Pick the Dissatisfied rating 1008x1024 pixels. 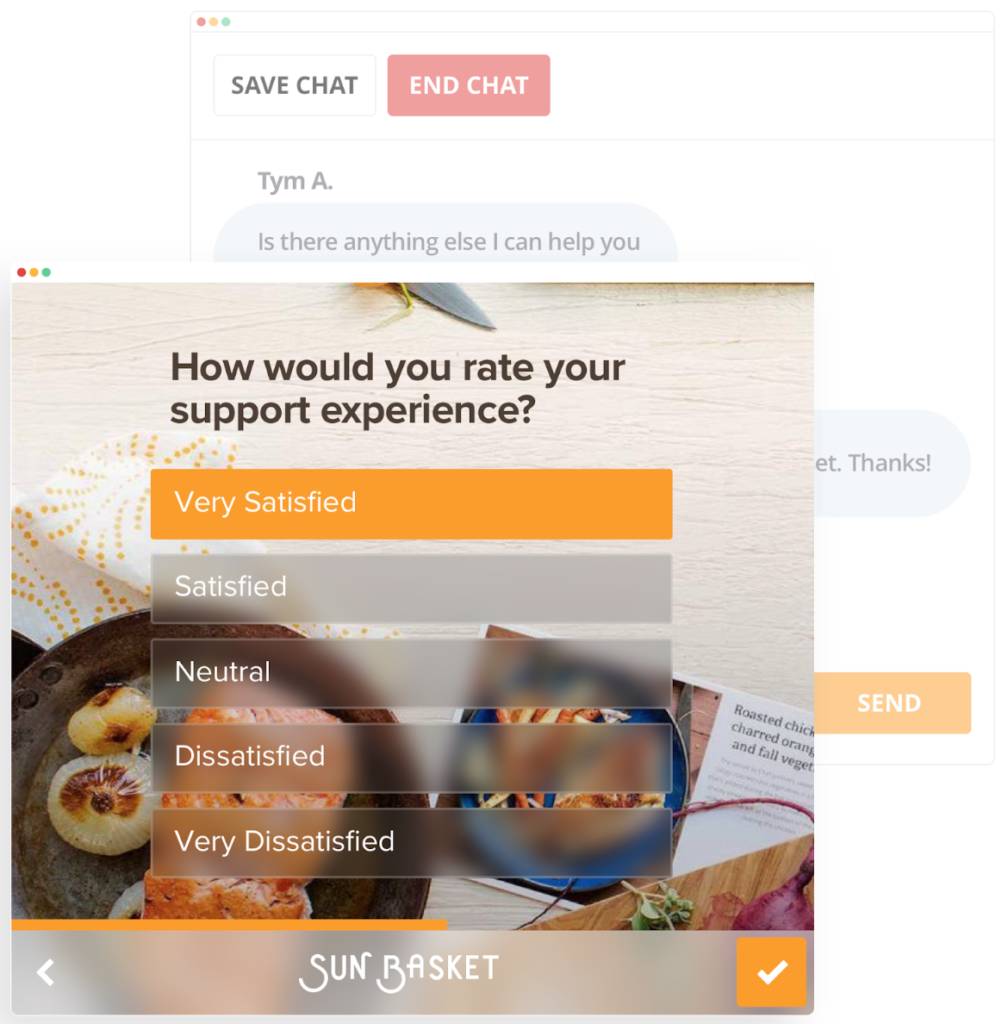pos(411,758)
